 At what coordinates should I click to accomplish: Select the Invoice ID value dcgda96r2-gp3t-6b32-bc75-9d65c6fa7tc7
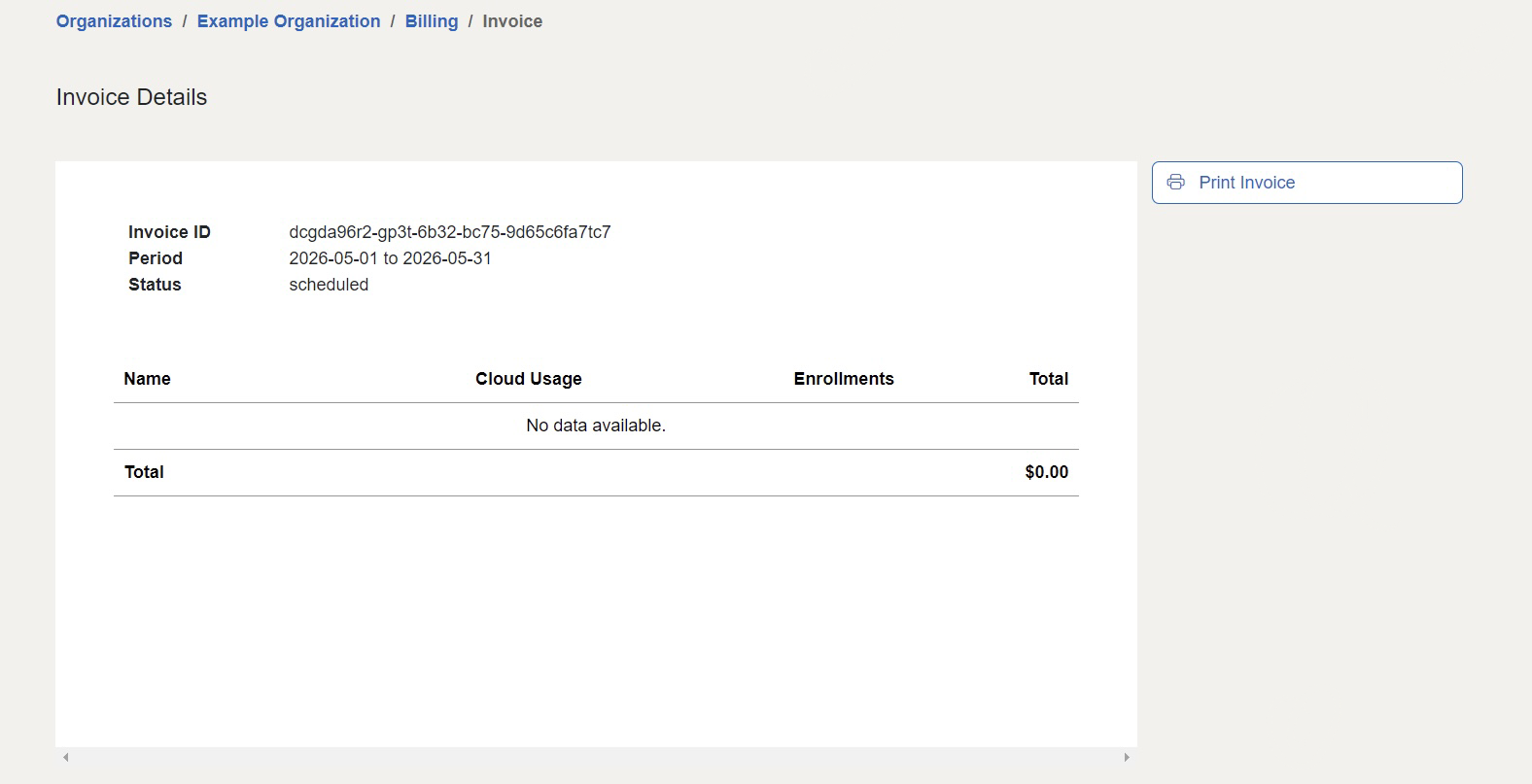pos(450,232)
